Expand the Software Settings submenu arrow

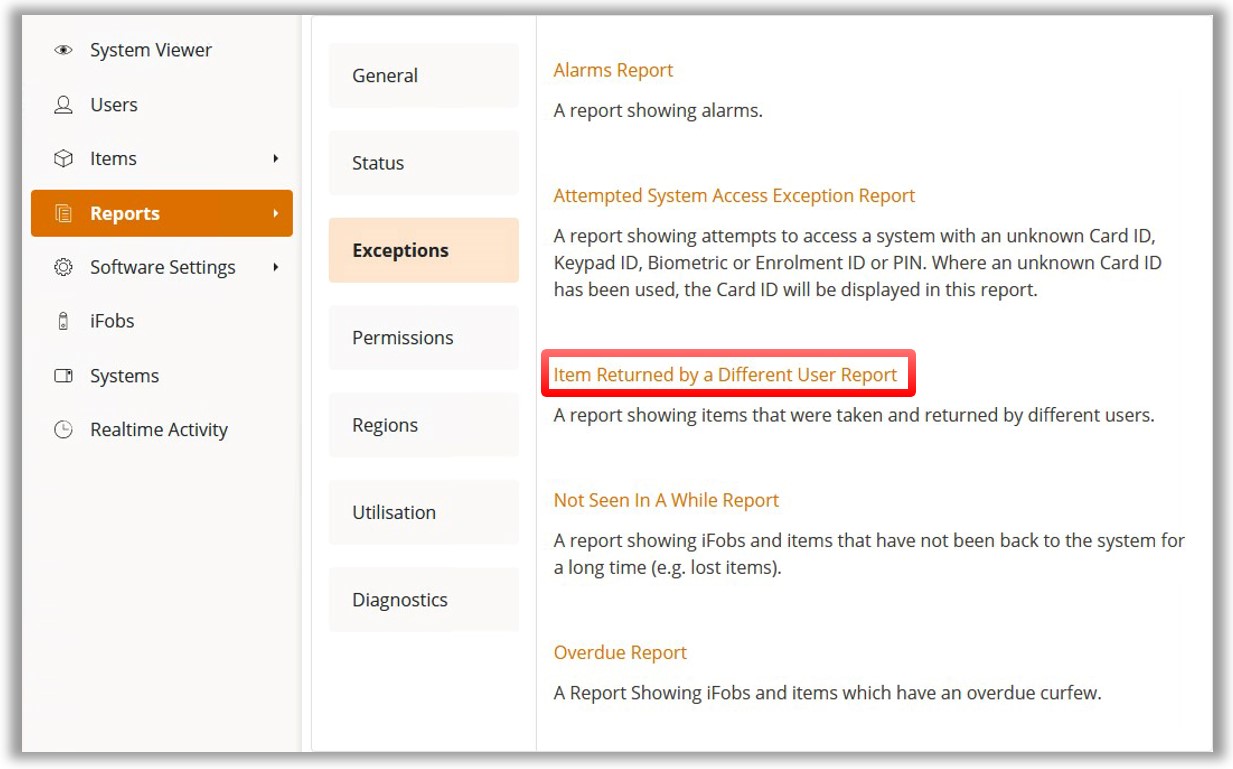(275, 267)
